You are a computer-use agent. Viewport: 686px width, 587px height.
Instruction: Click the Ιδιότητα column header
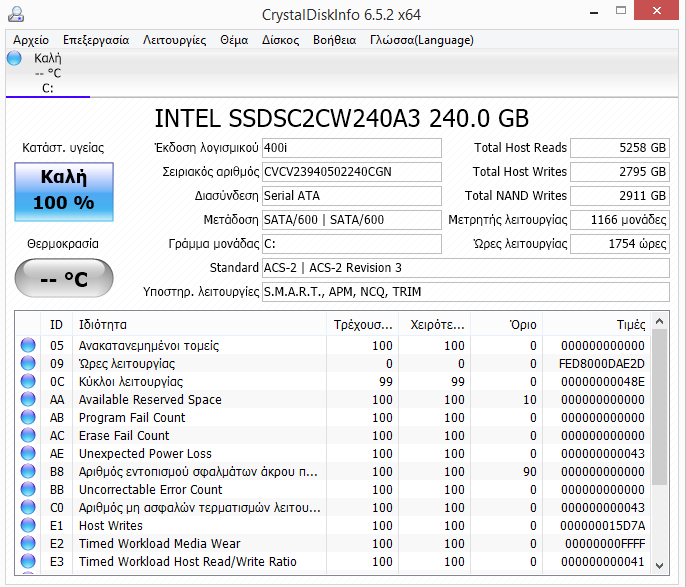[200, 325]
